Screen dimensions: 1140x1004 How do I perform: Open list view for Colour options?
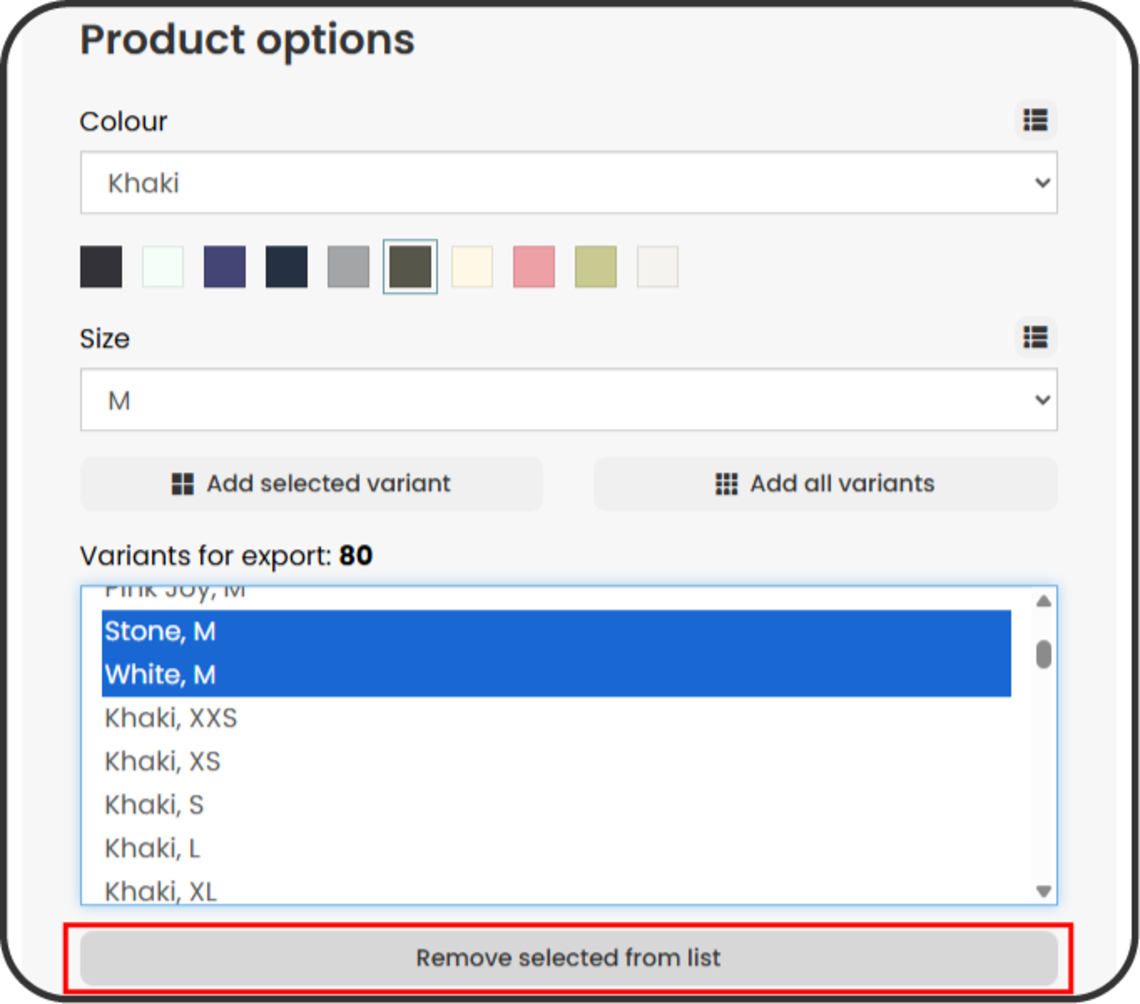1035,120
